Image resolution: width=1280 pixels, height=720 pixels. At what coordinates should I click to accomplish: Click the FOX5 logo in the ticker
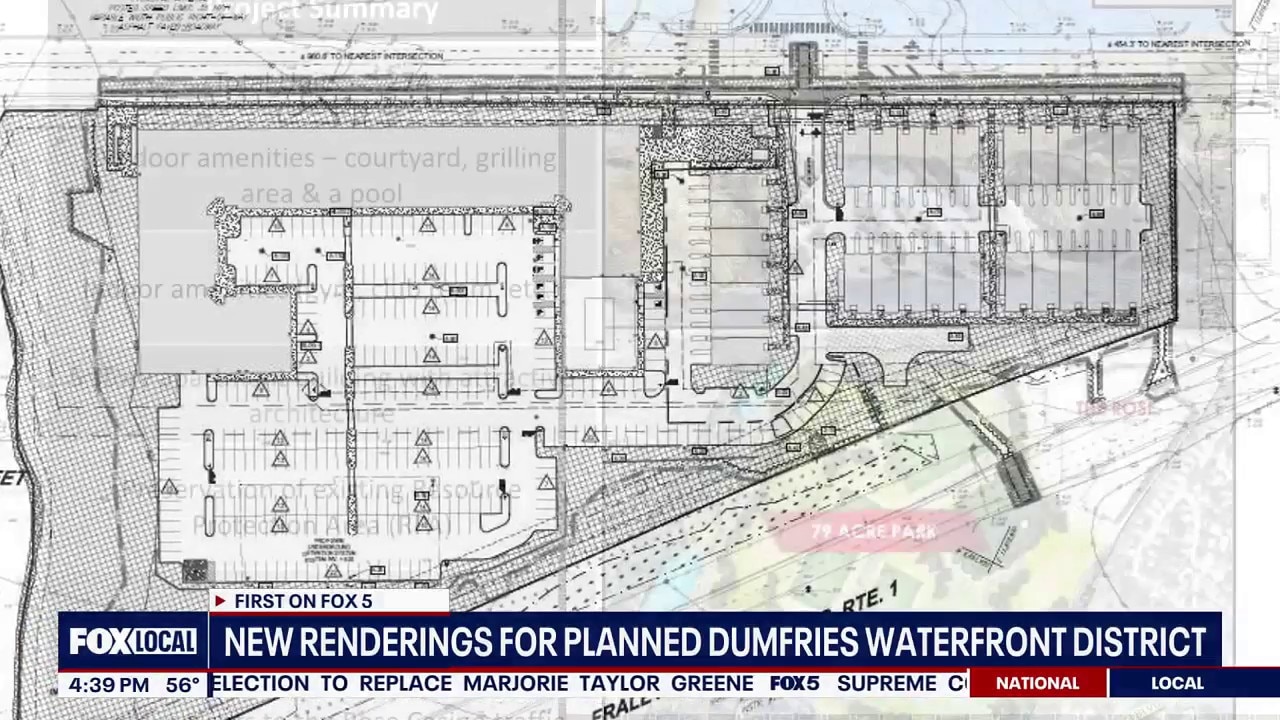click(795, 684)
